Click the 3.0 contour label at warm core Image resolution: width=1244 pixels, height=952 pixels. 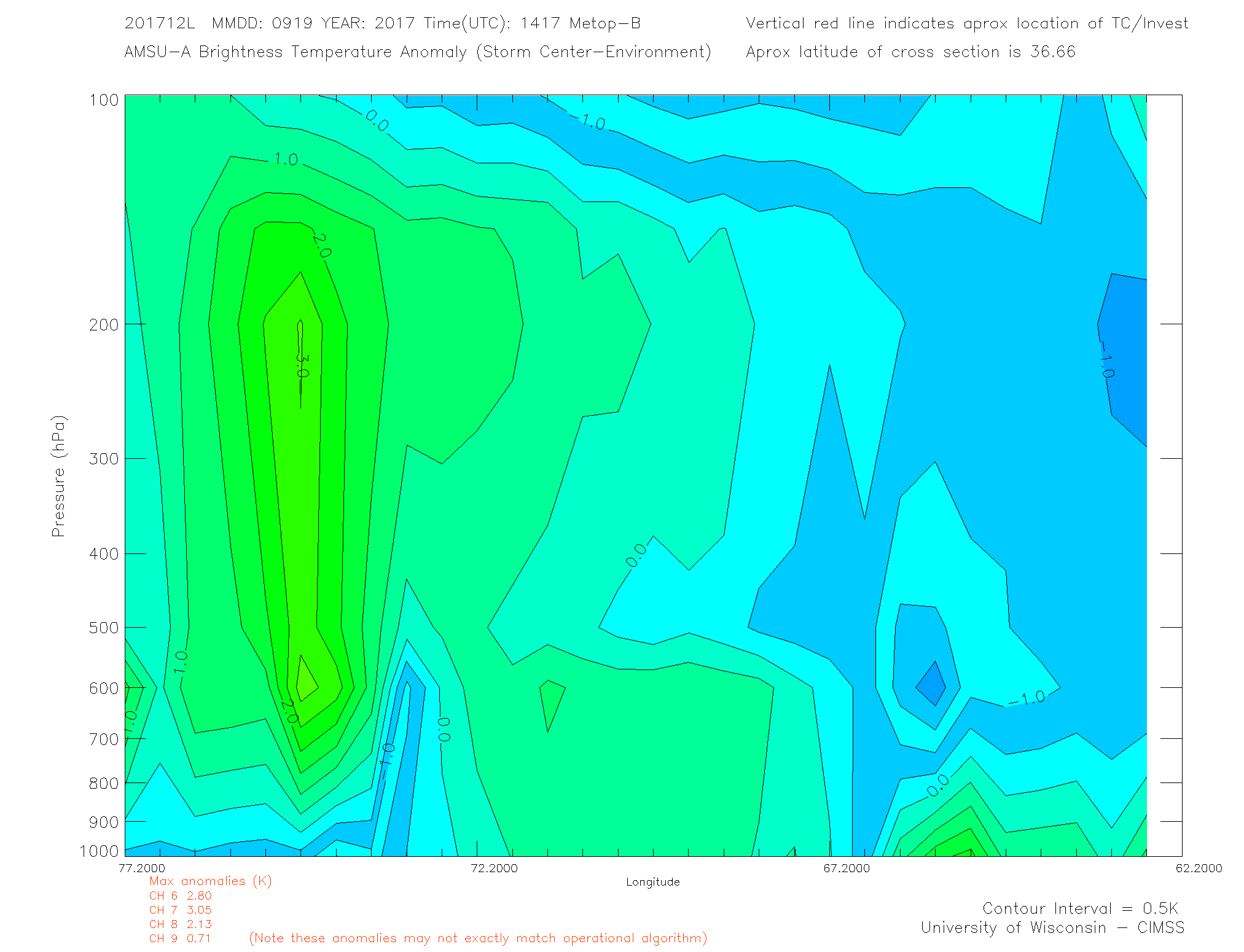[302, 365]
